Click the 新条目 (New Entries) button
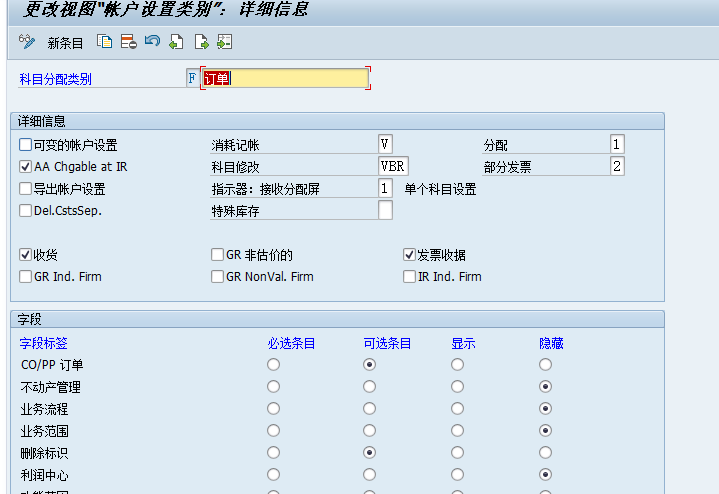The image size is (719, 494). [x=66, y=43]
